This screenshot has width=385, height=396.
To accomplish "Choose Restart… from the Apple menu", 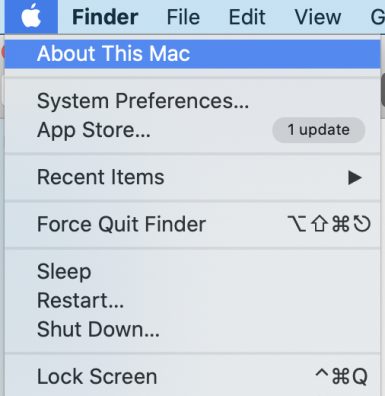I will pyautogui.click(x=192, y=300).
